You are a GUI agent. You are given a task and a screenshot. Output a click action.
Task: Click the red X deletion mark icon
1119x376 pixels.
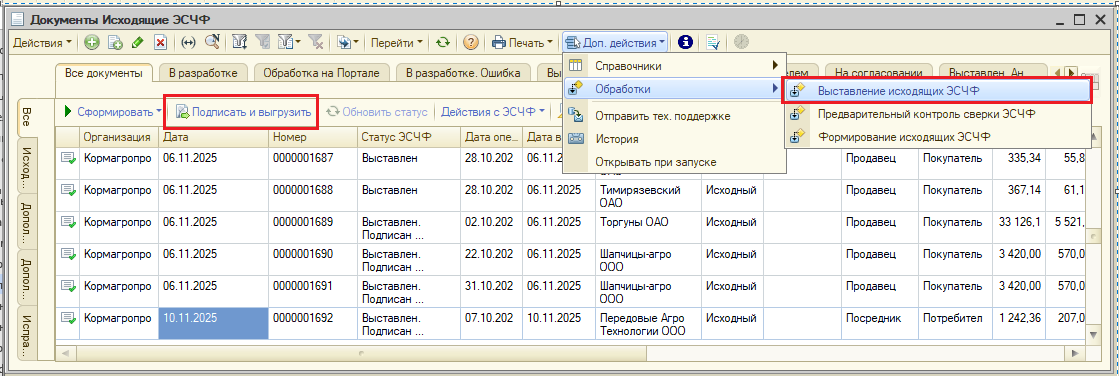pyautogui.click(x=161, y=43)
